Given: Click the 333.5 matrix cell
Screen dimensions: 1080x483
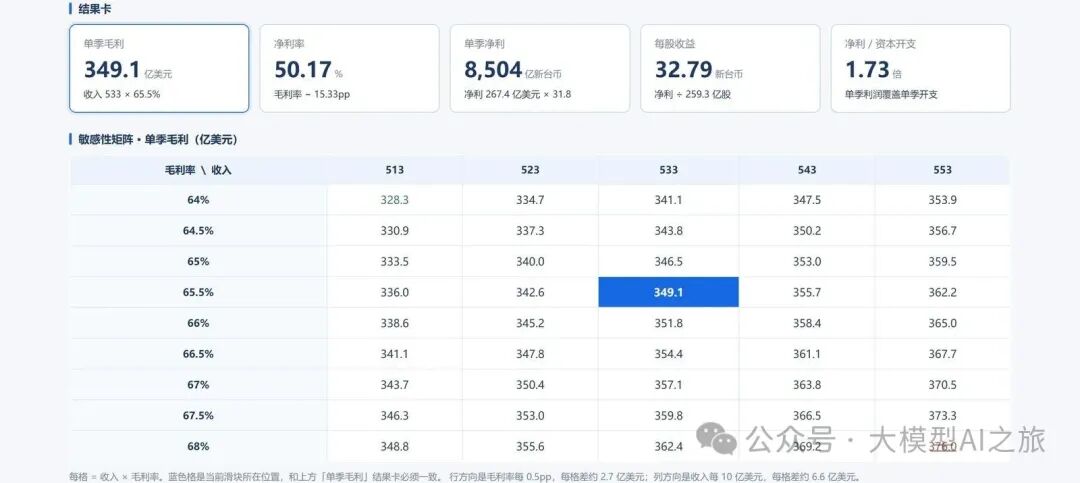Looking at the screenshot, I should 395,262.
